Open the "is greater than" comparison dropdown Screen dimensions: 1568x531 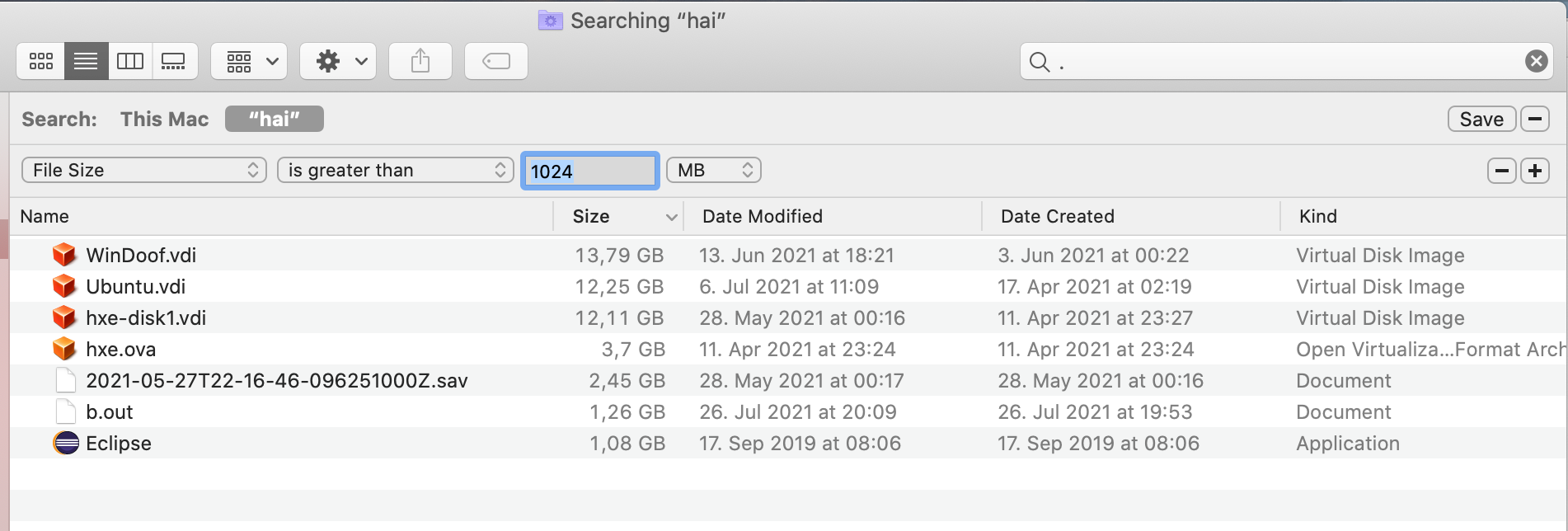[x=396, y=170]
